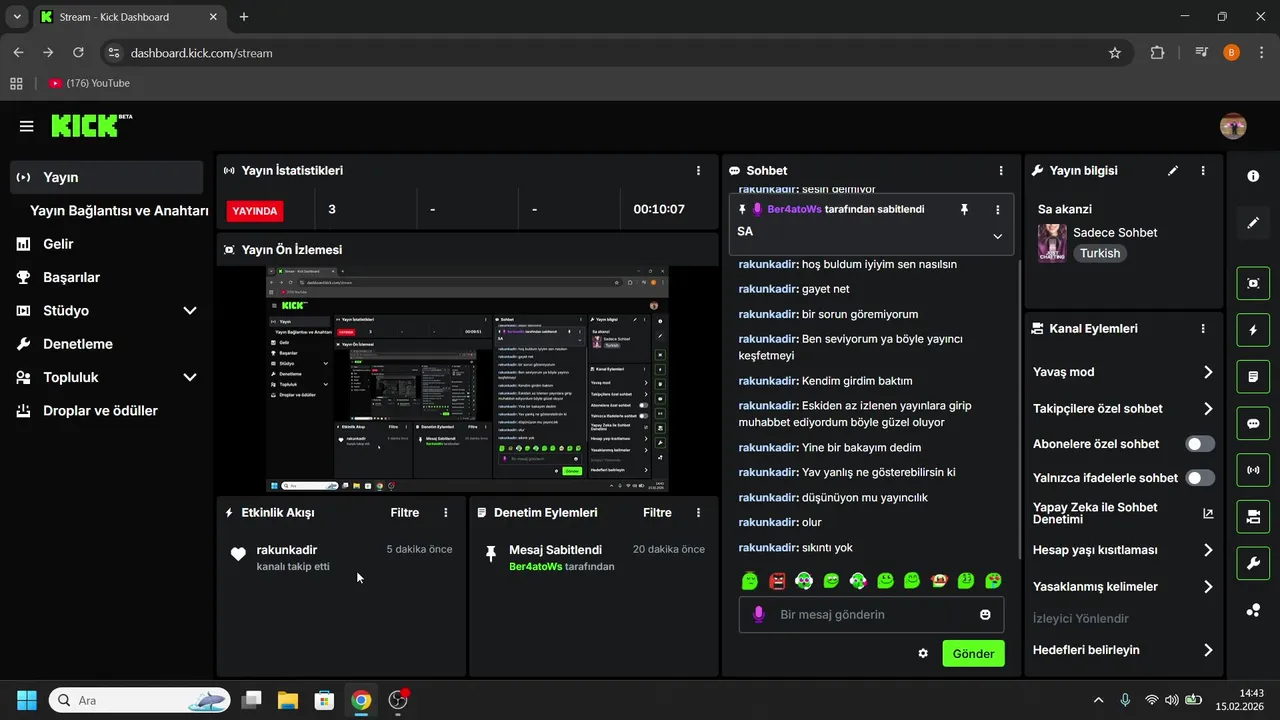
Task: Click rakunkadir in Etkinlik Akışı
Action: tap(287, 550)
